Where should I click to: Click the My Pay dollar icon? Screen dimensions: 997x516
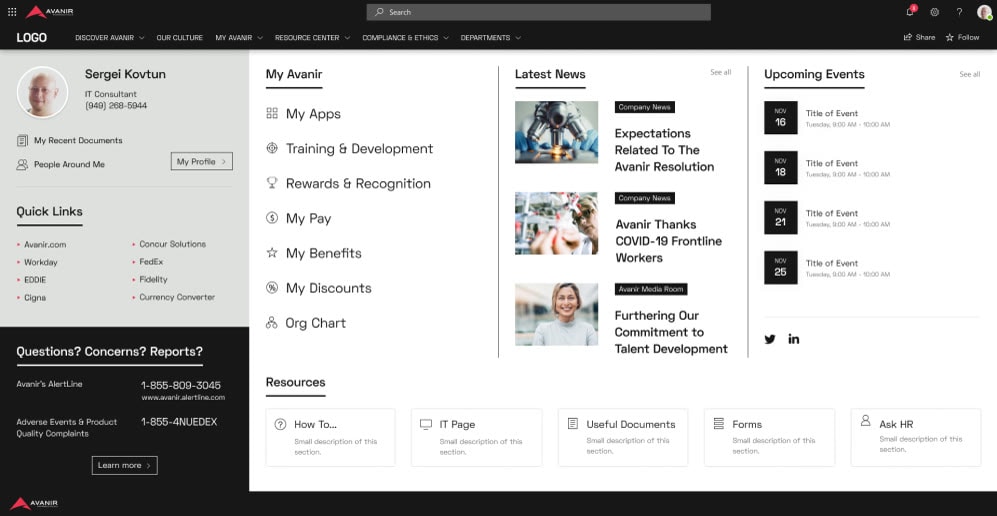tap(272, 218)
